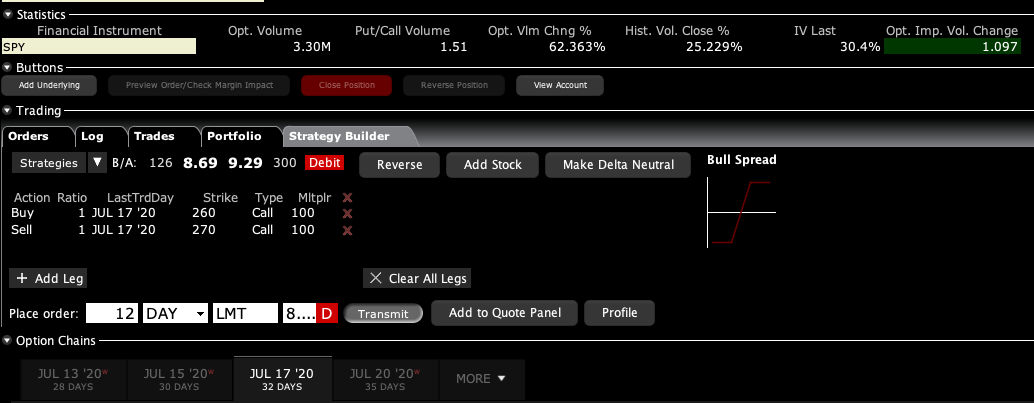This screenshot has height=403, width=1034.
Task: Toggle the red Debit indicator
Action: click(x=324, y=163)
